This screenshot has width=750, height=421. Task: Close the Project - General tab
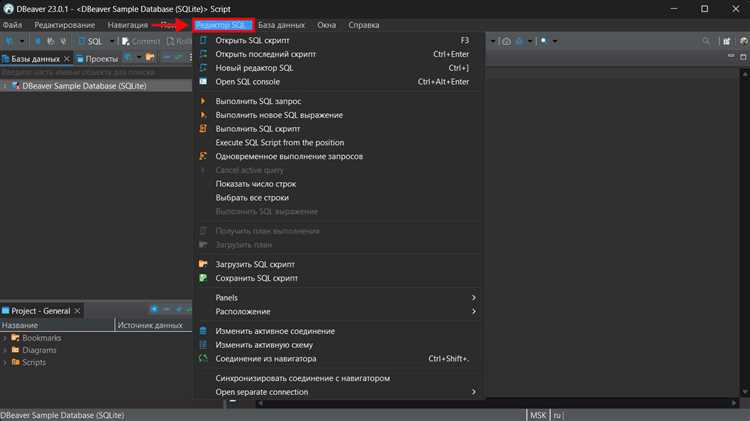[77, 311]
